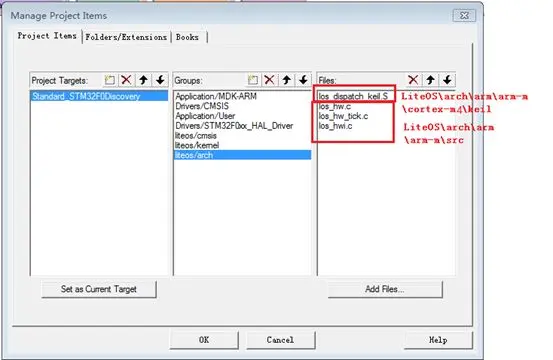Viewport: 553px width, 360px height.
Task: Move the project target up
Action: 143,80
